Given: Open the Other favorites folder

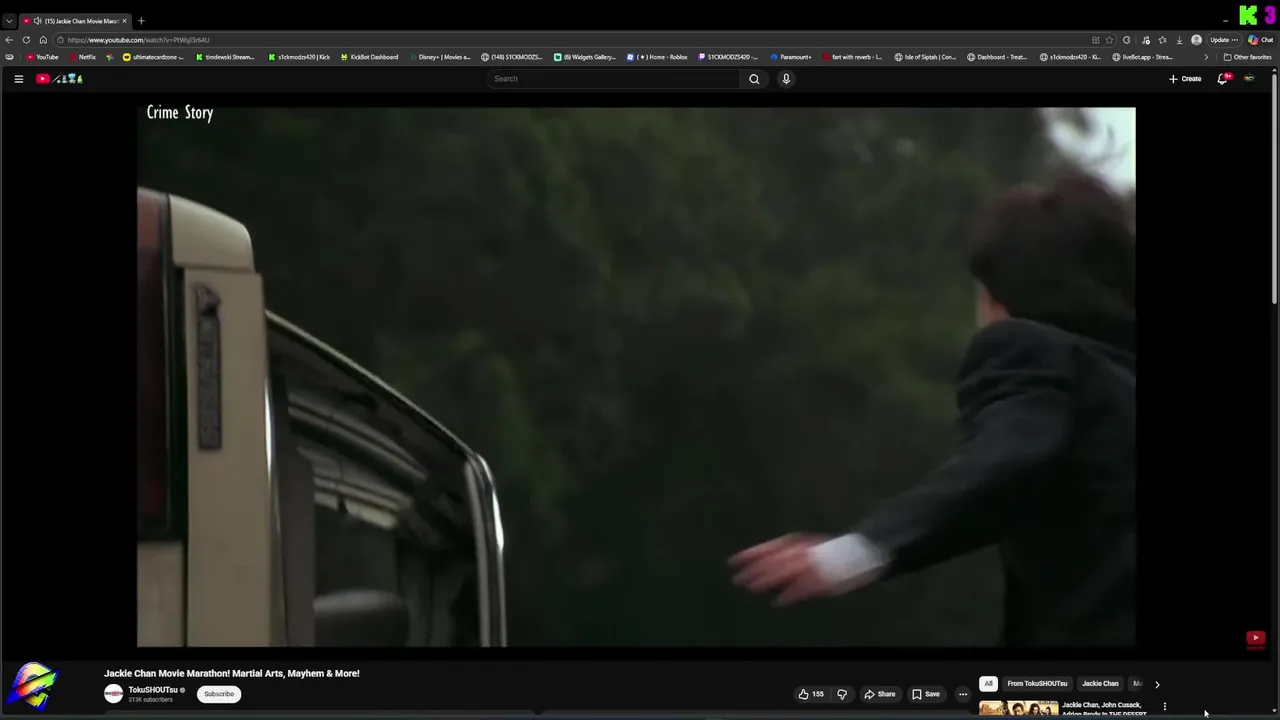Looking at the screenshot, I should [1247, 57].
